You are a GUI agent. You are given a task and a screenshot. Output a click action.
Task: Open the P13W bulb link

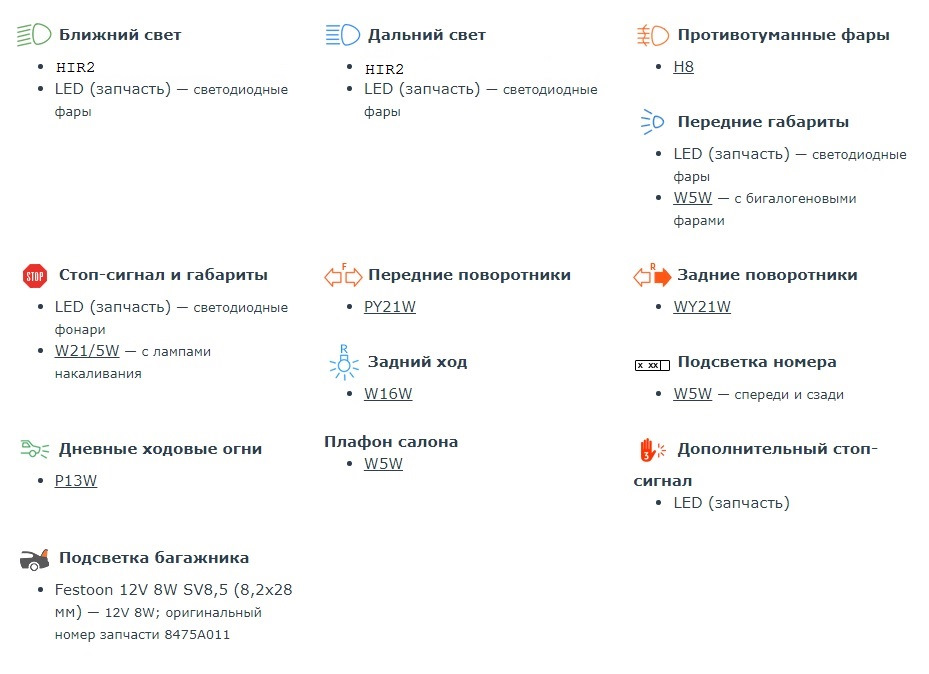76,481
